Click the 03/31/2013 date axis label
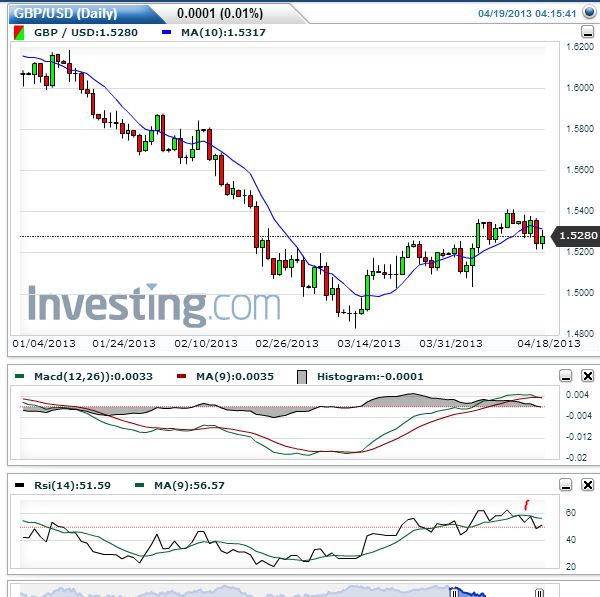Viewport: 600px width, 597px height. [451, 343]
